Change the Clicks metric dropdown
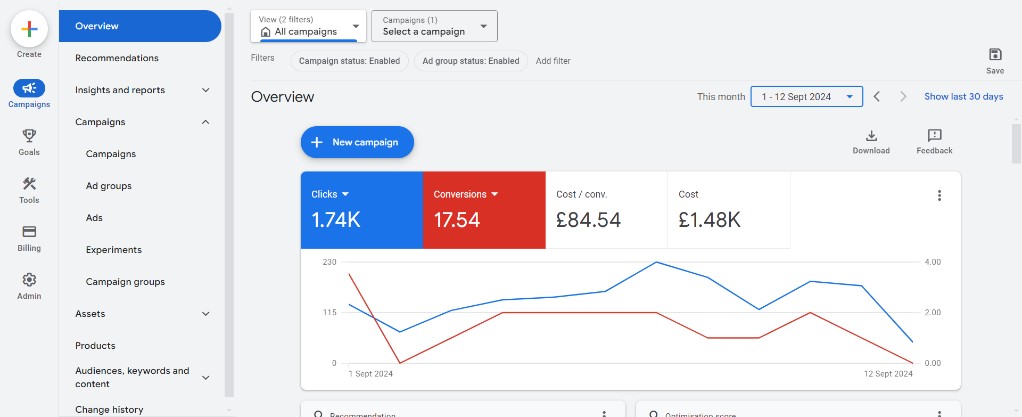The image size is (1022, 417). pyautogui.click(x=345, y=194)
